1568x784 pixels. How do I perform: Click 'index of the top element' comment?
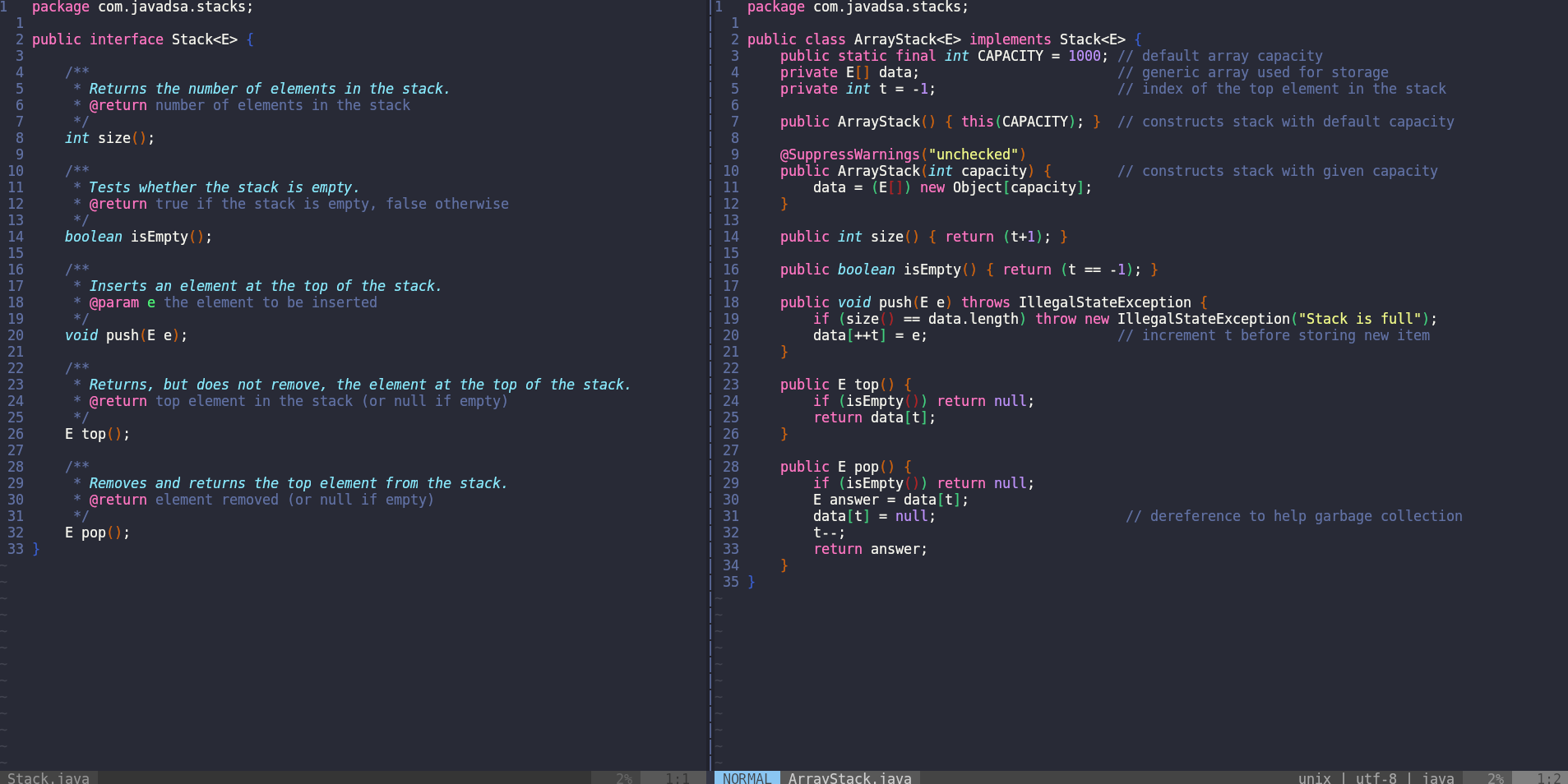coord(1282,89)
